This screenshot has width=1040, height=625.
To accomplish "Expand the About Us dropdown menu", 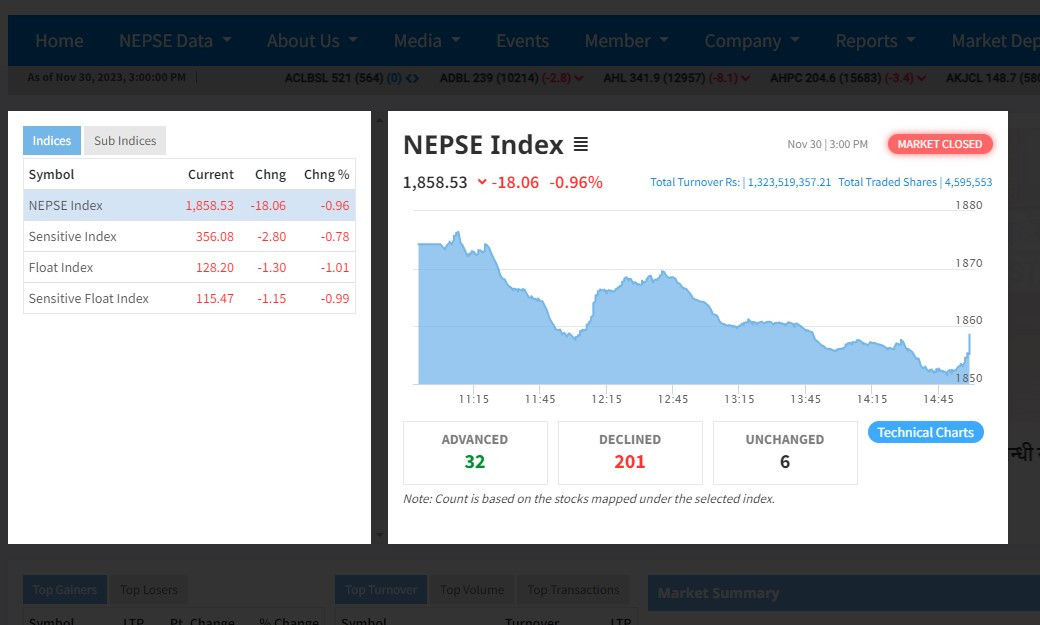I will pyautogui.click(x=312, y=41).
